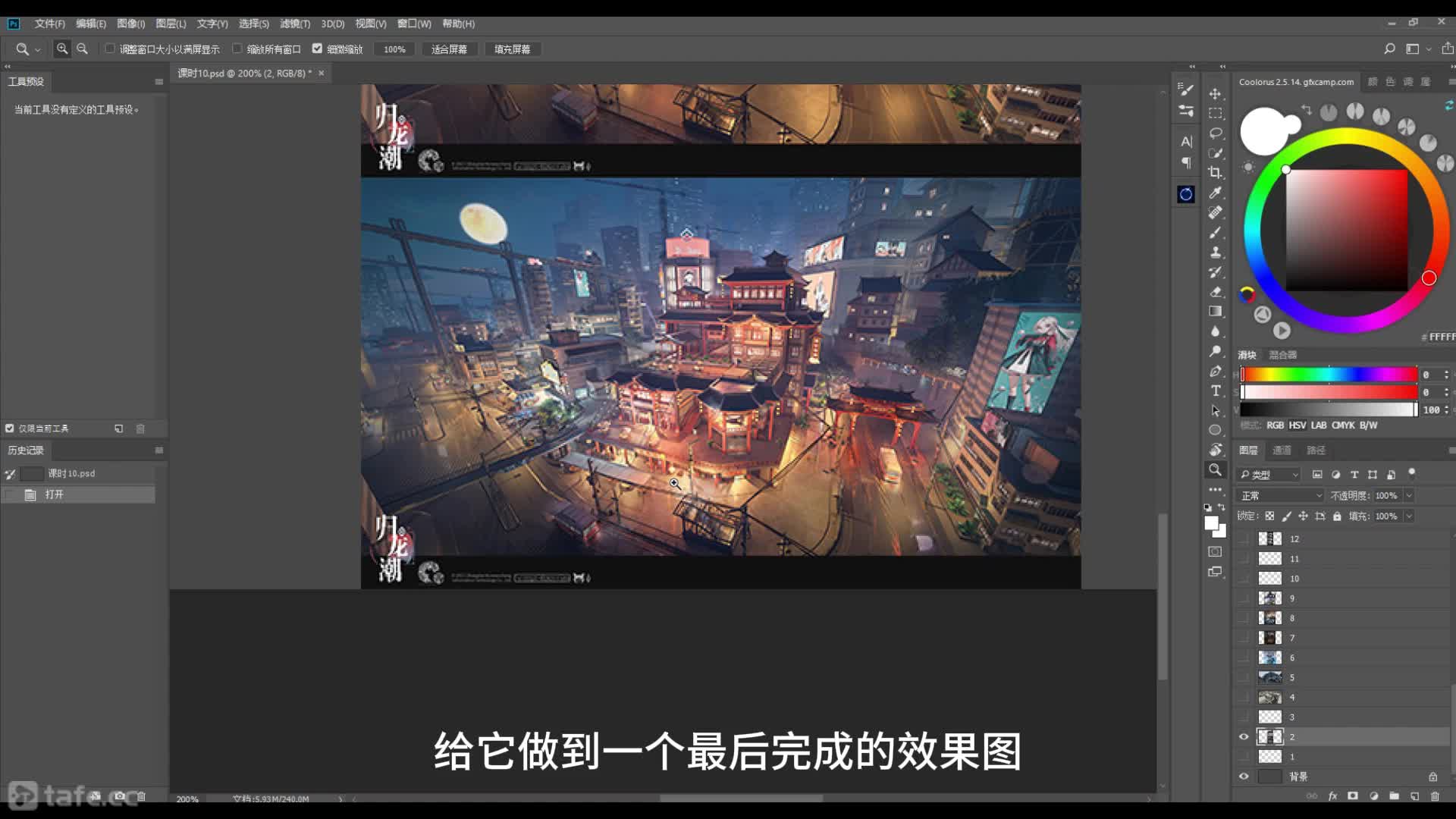The image size is (1456, 819).
Task: Uncheck the '细微缩放' checkbox
Action: coord(318,49)
